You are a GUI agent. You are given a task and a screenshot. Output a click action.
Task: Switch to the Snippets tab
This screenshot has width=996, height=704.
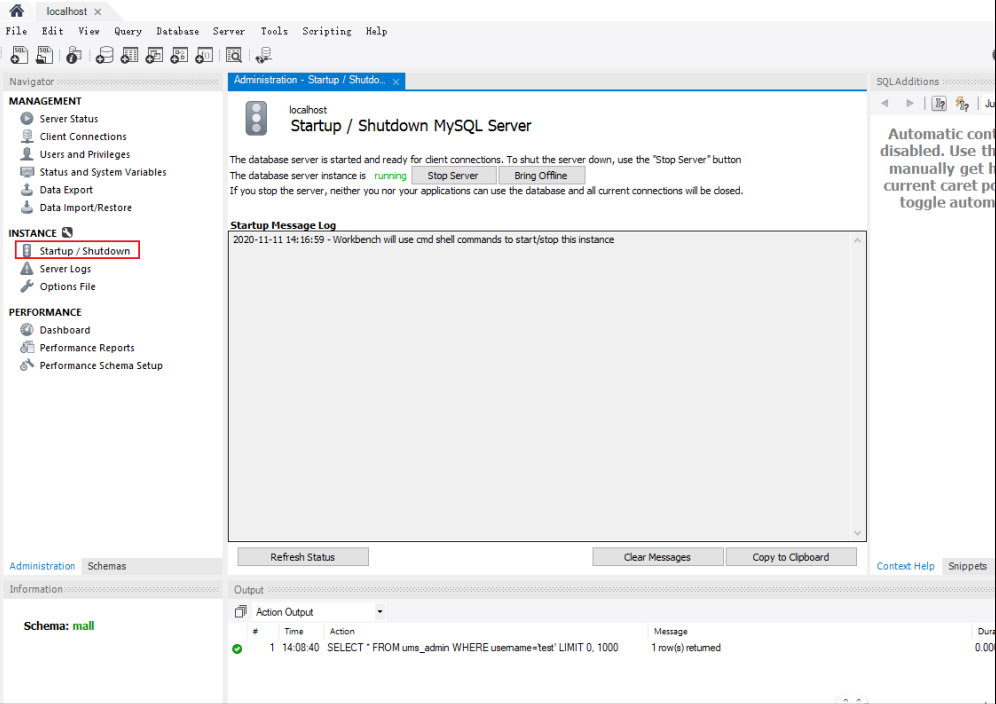click(x=967, y=565)
